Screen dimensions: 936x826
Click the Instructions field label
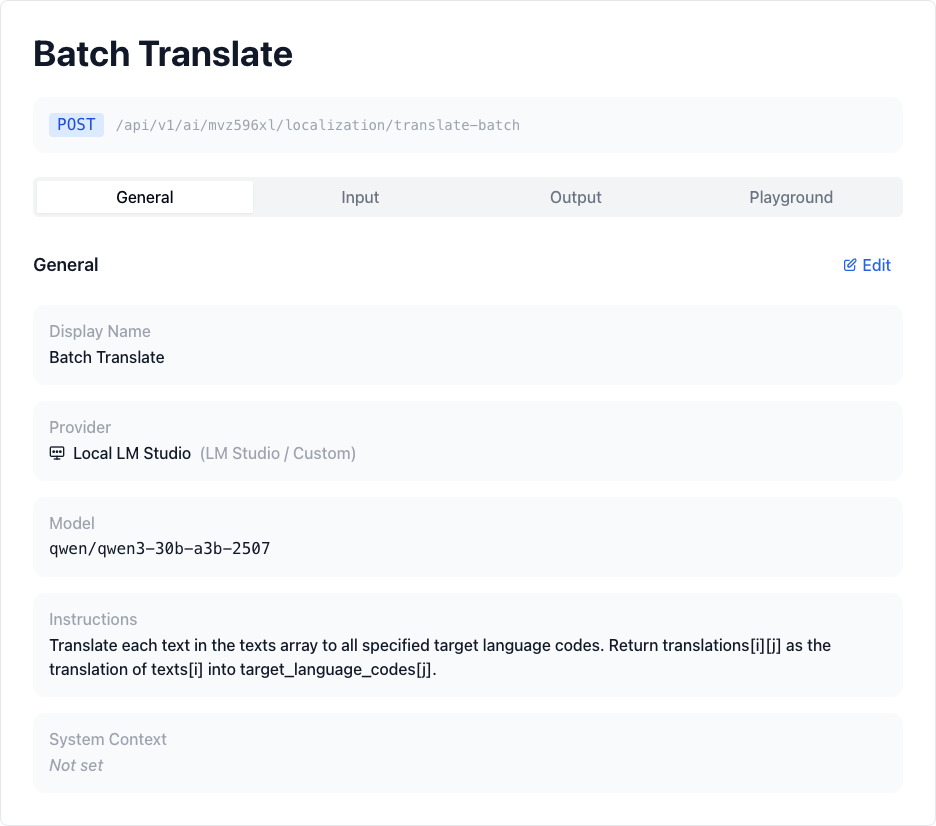tap(93, 619)
